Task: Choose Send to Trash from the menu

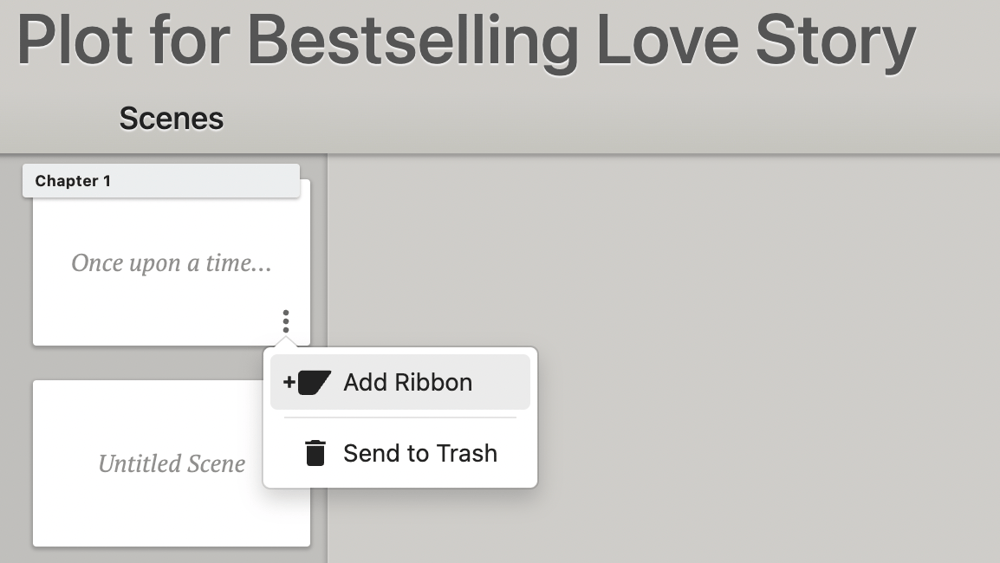Action: tap(400, 453)
